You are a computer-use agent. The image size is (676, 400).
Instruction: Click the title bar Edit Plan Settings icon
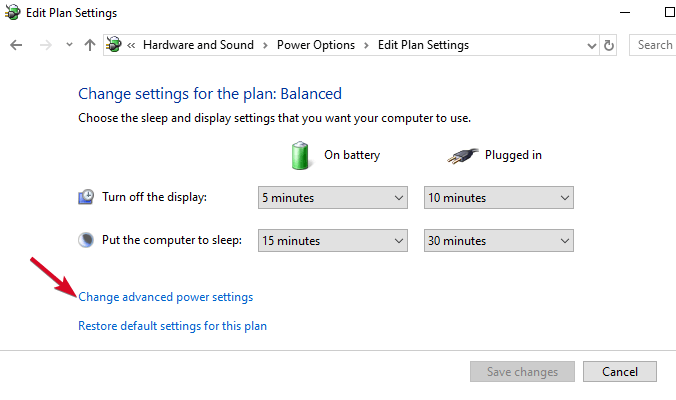point(12,13)
